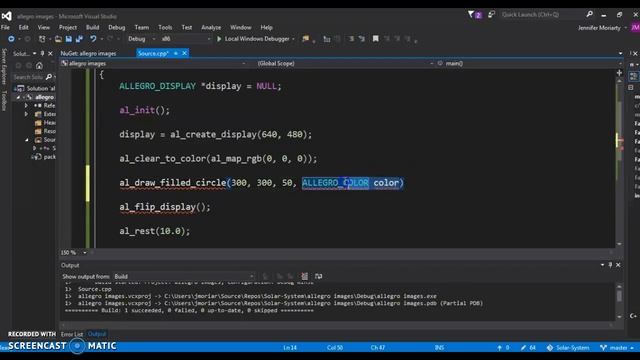The image size is (640, 360).
Task: Toggle pin on the Source.cpp tab
Action: [176, 53]
